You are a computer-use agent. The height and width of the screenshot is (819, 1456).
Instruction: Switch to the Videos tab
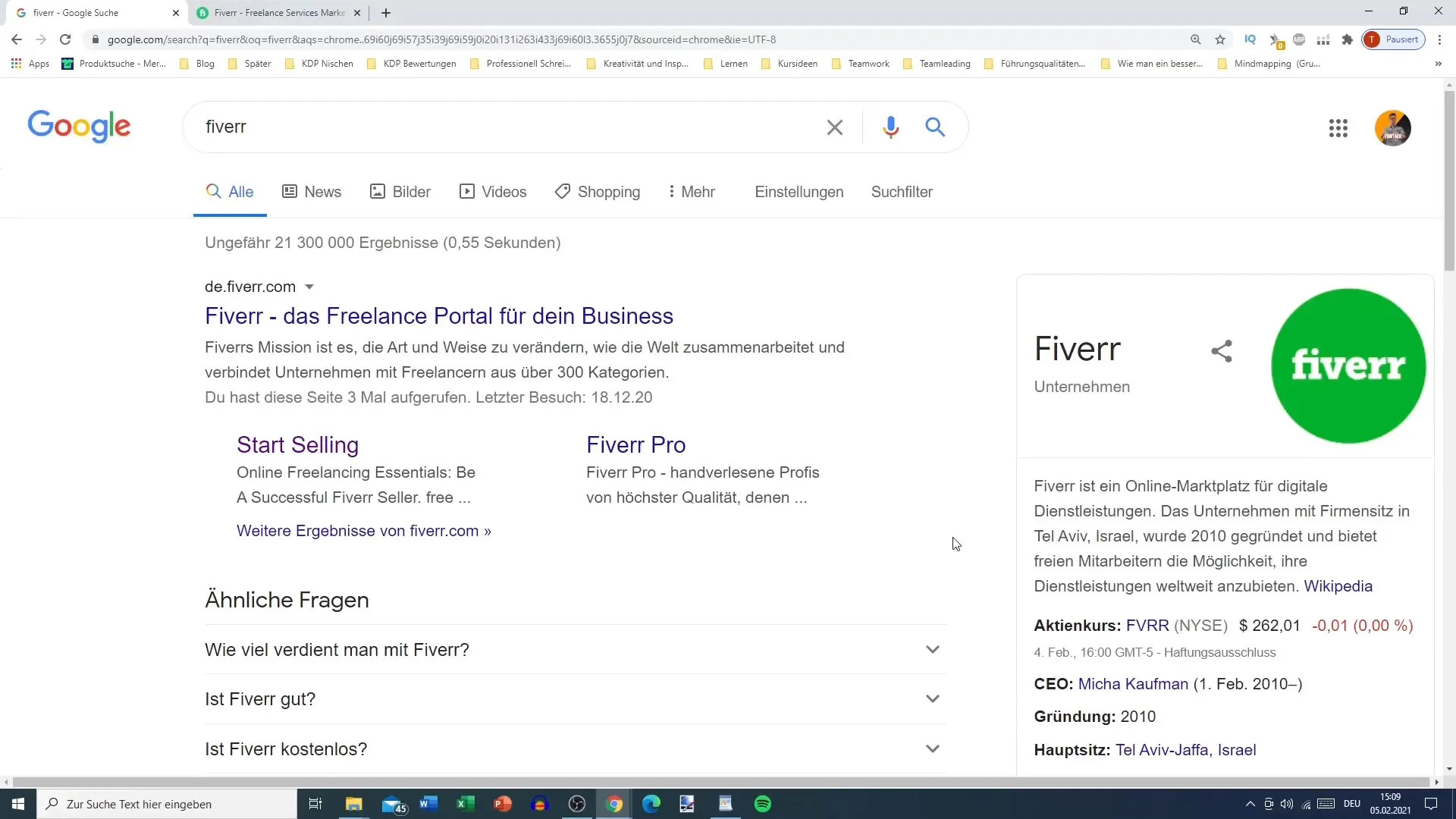[x=493, y=192]
